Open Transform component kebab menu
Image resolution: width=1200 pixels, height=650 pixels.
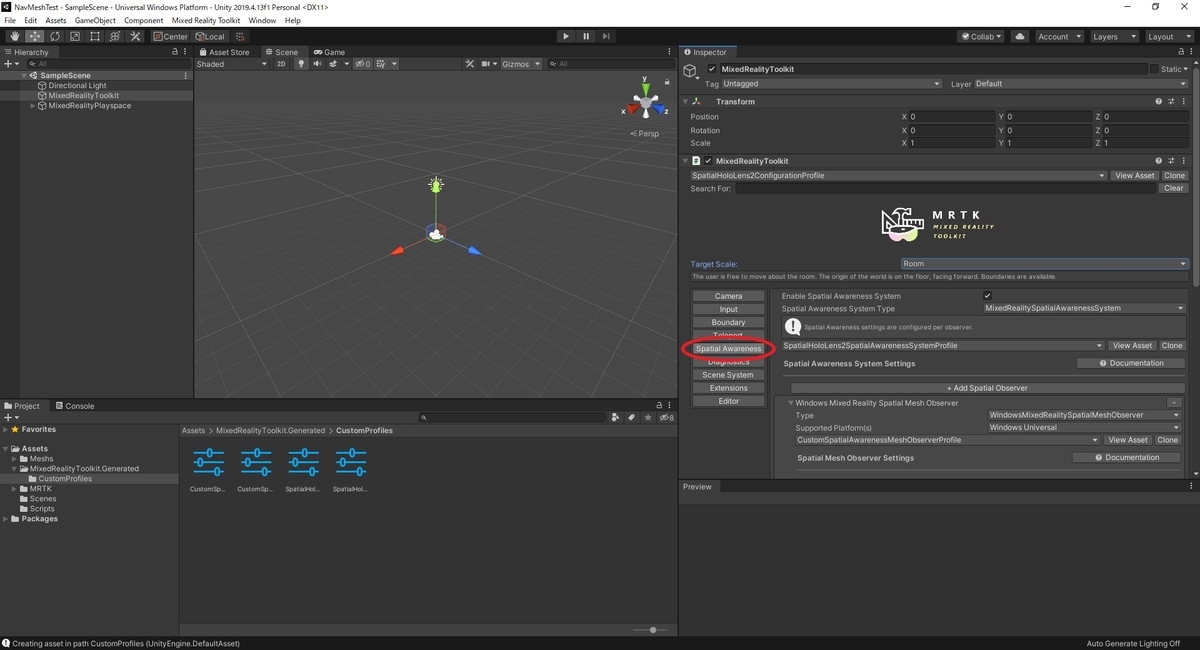1184,102
